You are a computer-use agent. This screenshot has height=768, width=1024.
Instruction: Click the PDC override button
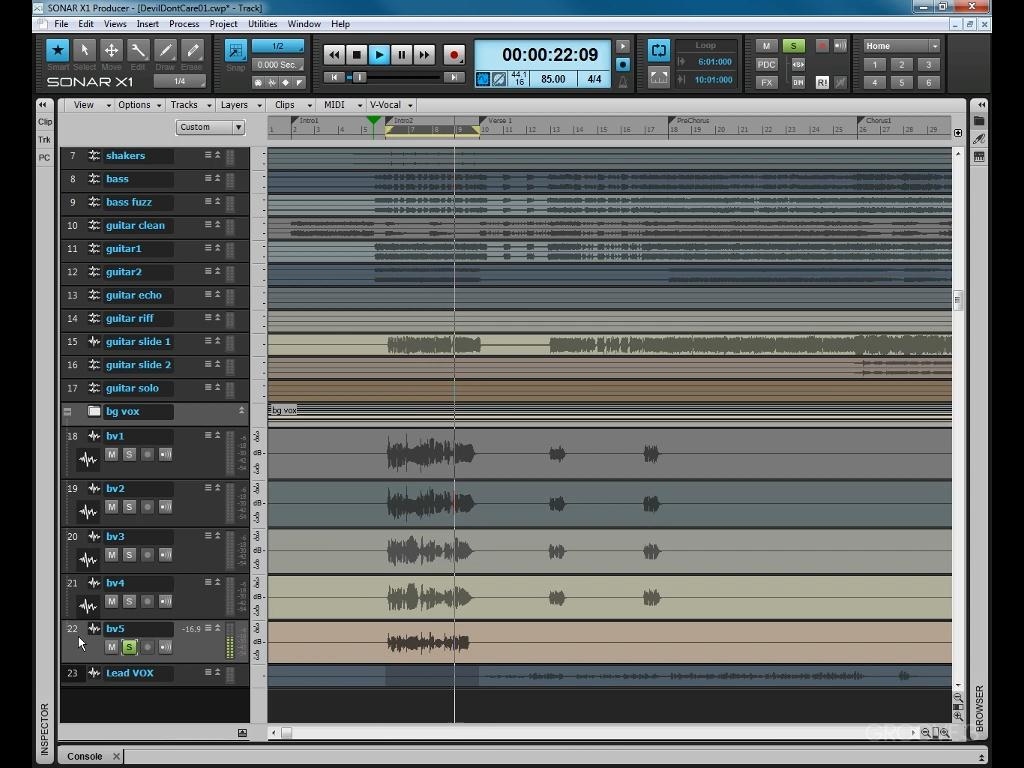click(766, 65)
